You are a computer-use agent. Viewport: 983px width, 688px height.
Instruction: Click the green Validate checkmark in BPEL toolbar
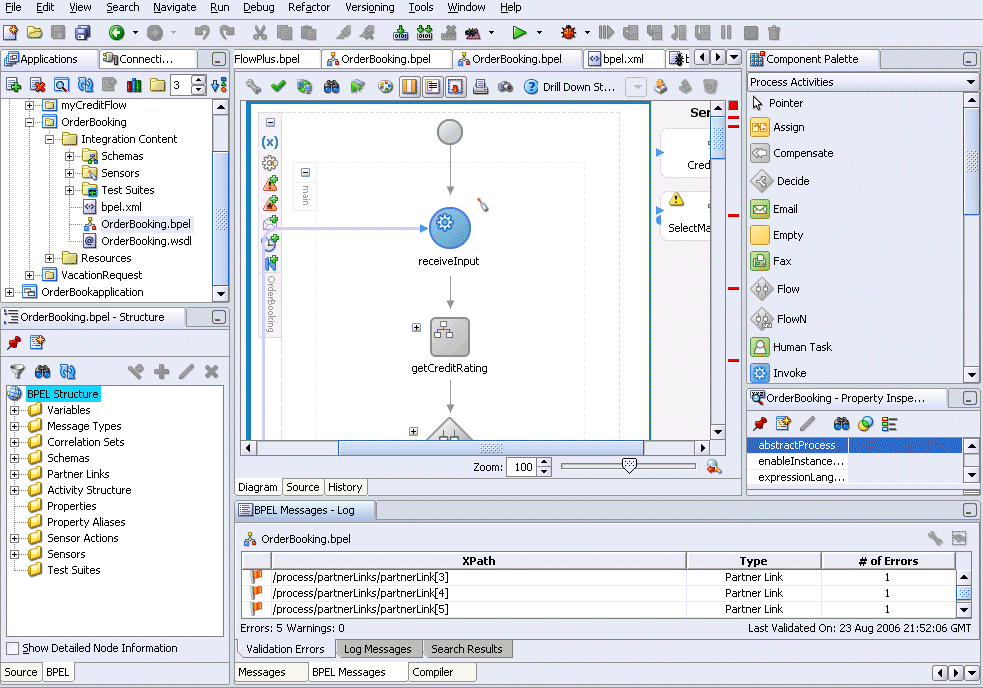pyautogui.click(x=278, y=86)
